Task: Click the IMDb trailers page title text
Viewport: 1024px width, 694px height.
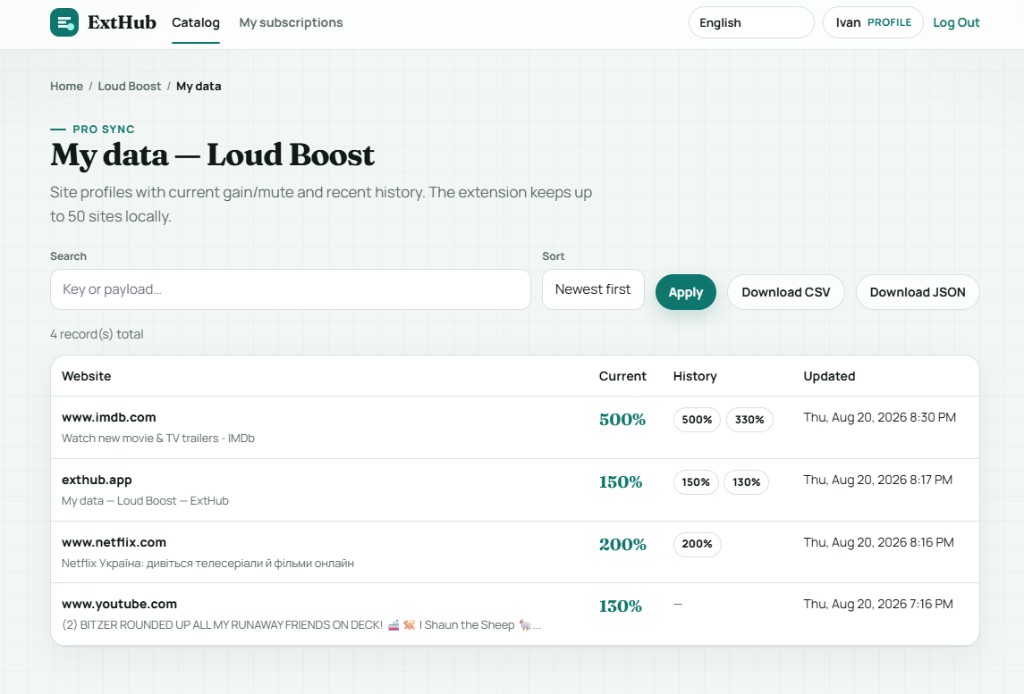Action: [x=158, y=438]
